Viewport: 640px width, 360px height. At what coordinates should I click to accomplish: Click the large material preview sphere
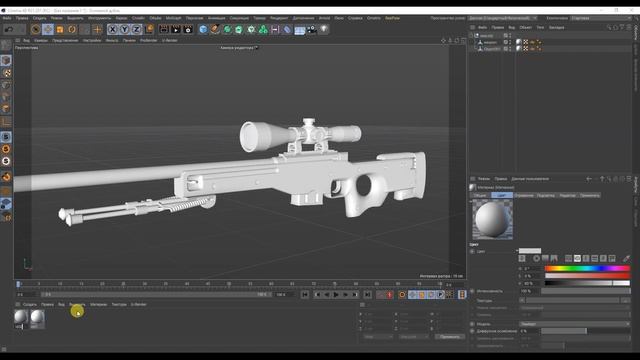[x=492, y=220]
